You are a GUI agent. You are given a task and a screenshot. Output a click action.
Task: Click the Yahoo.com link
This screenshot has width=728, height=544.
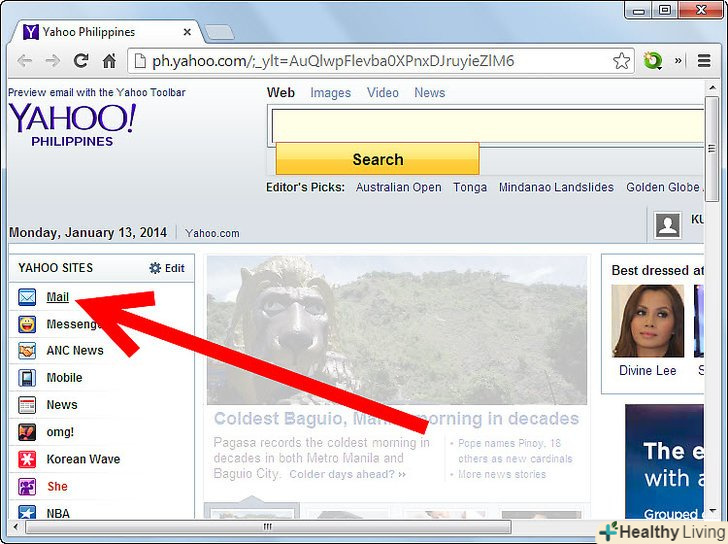(x=212, y=233)
